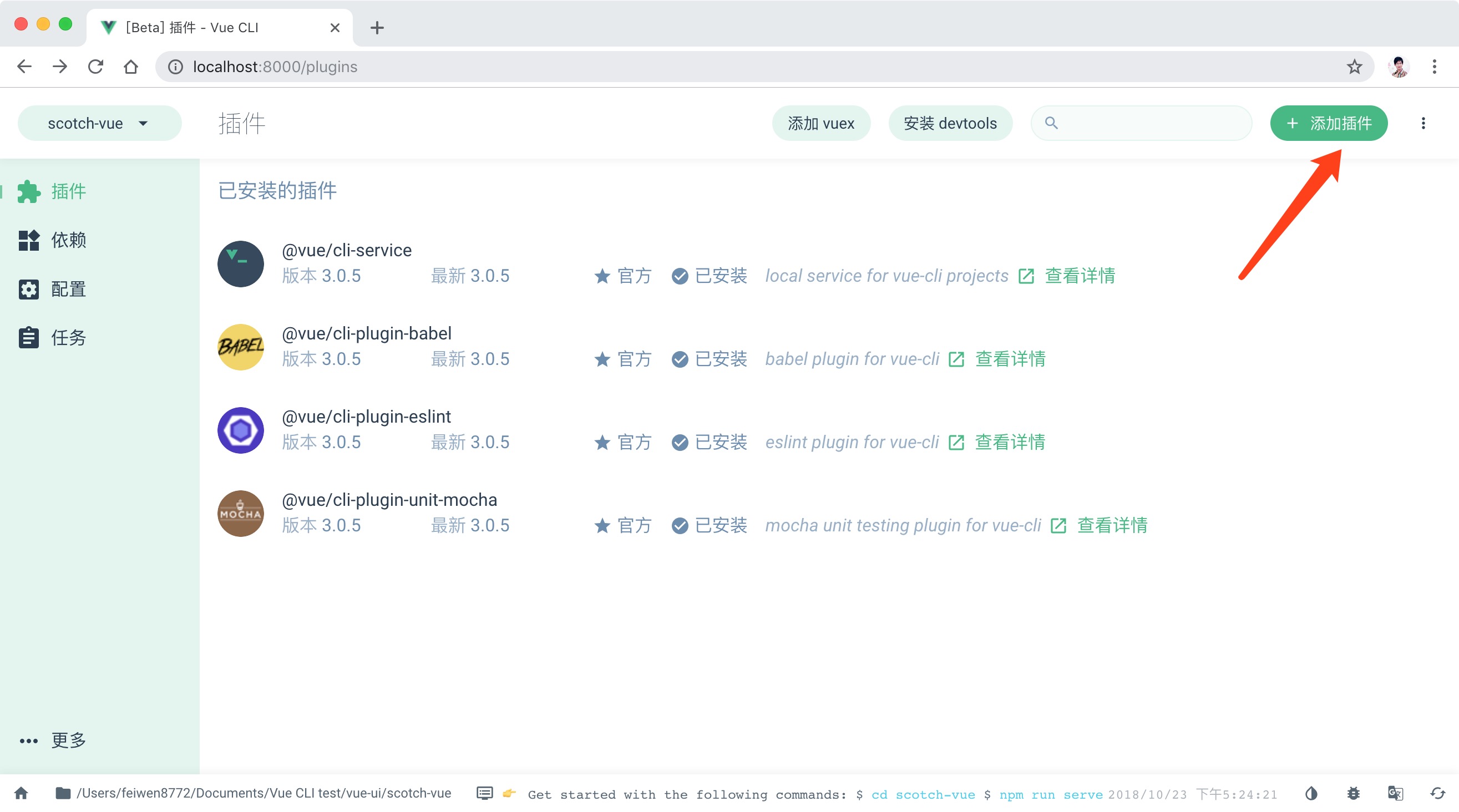Toggle the dark mode icon in the status bar

[1311, 793]
